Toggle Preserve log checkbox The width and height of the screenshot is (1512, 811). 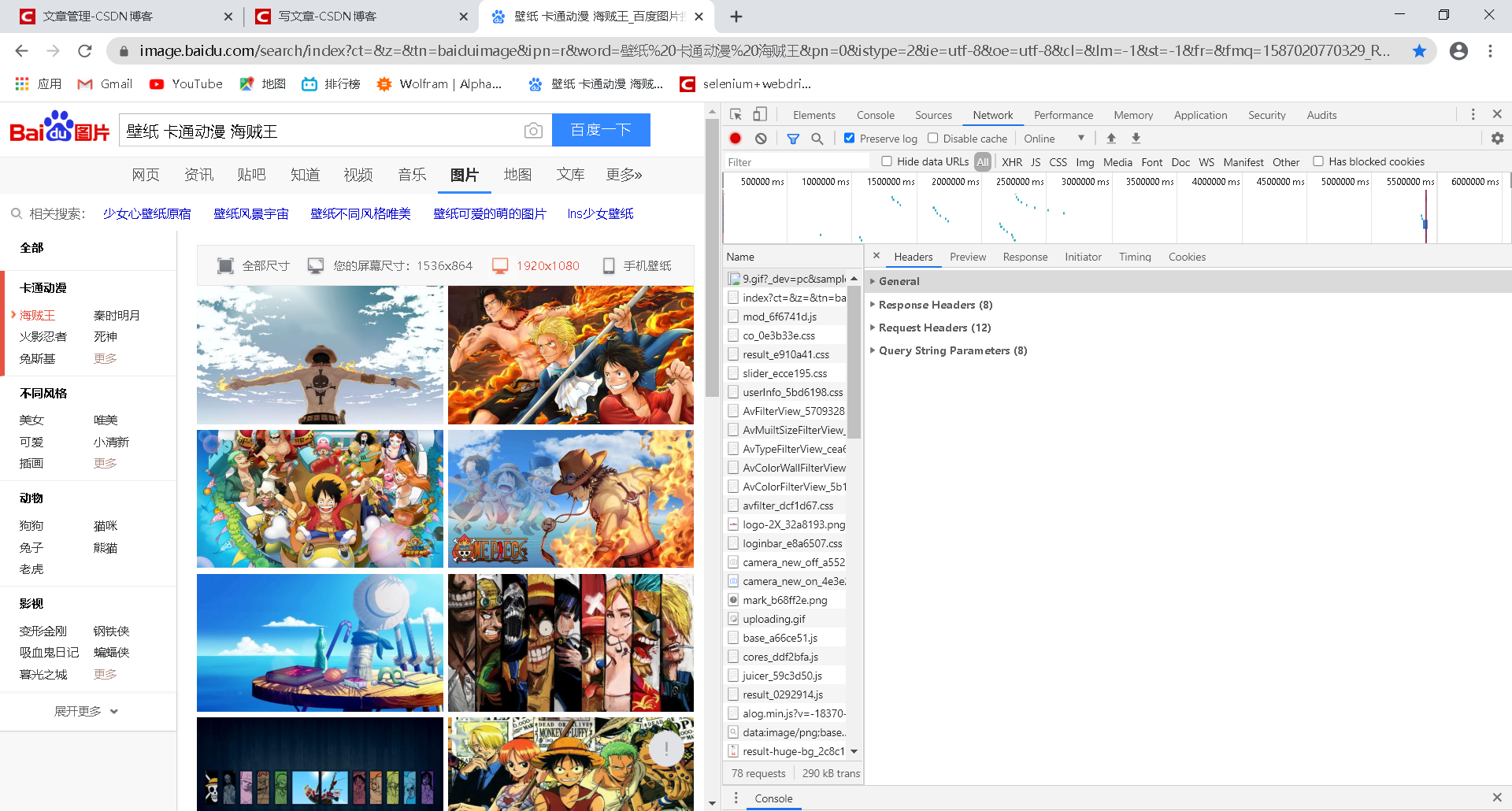(849, 138)
